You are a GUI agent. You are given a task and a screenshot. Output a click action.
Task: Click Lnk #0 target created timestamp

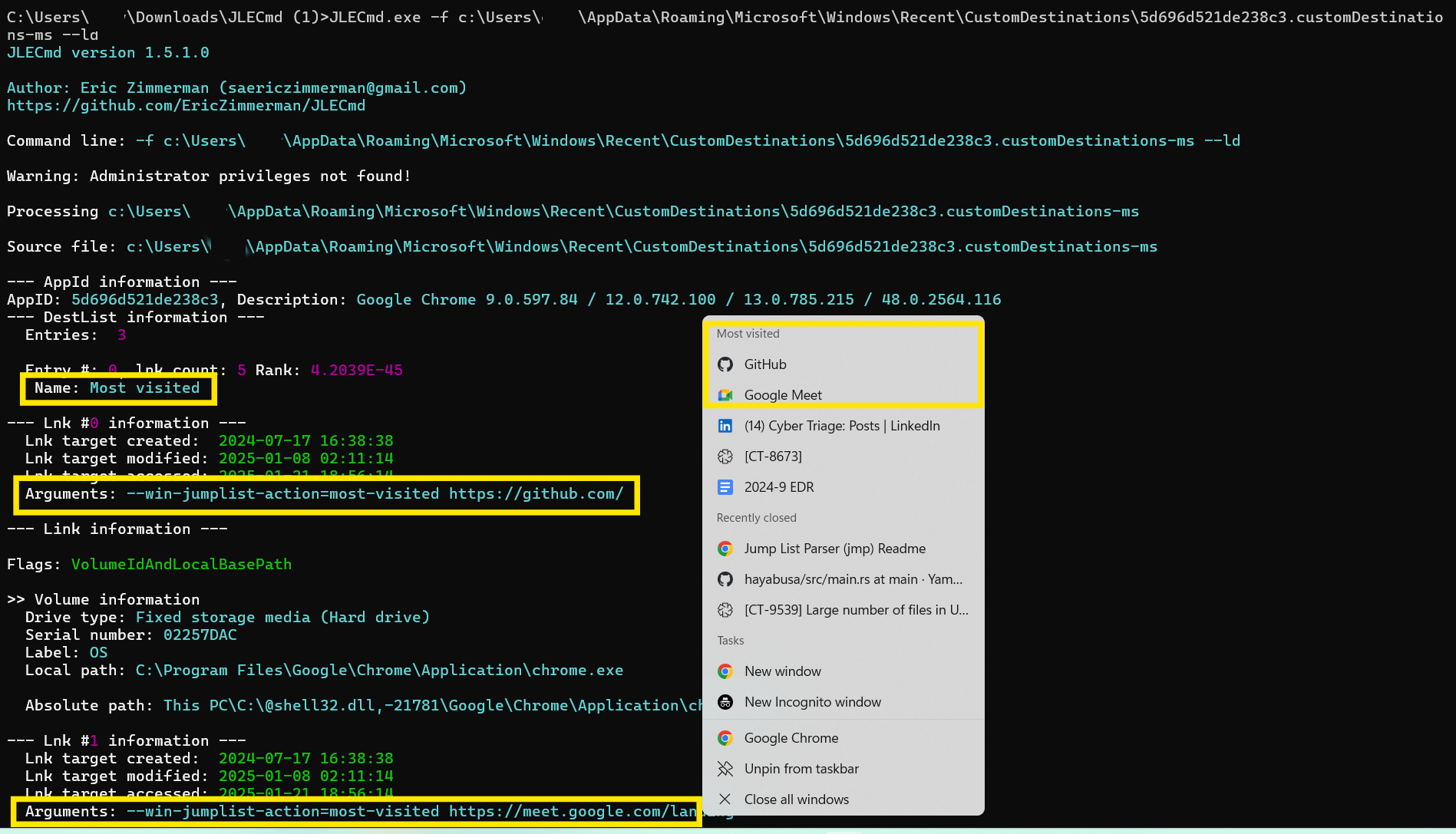pyautogui.click(x=306, y=440)
